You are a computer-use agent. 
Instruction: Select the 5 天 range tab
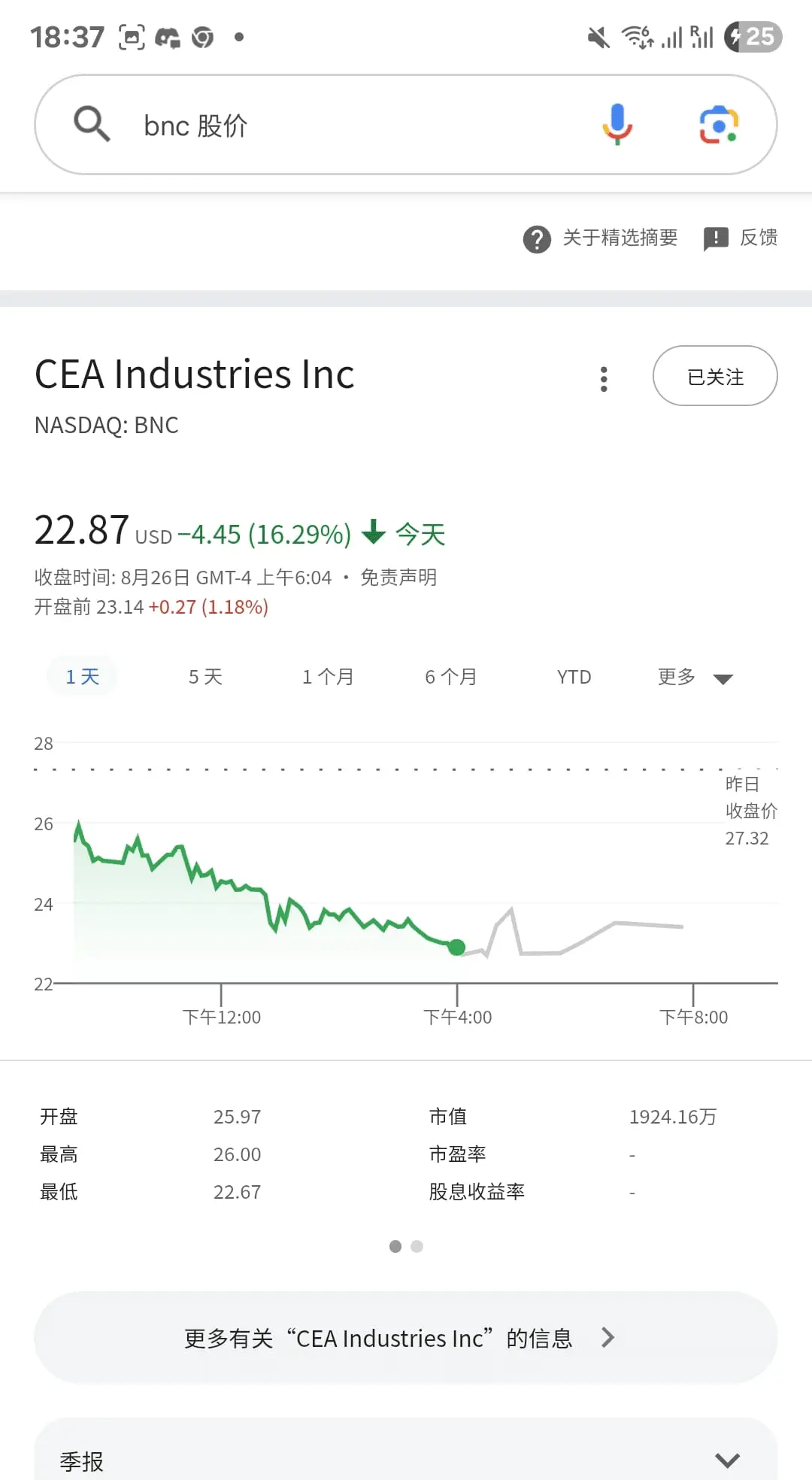tap(205, 677)
